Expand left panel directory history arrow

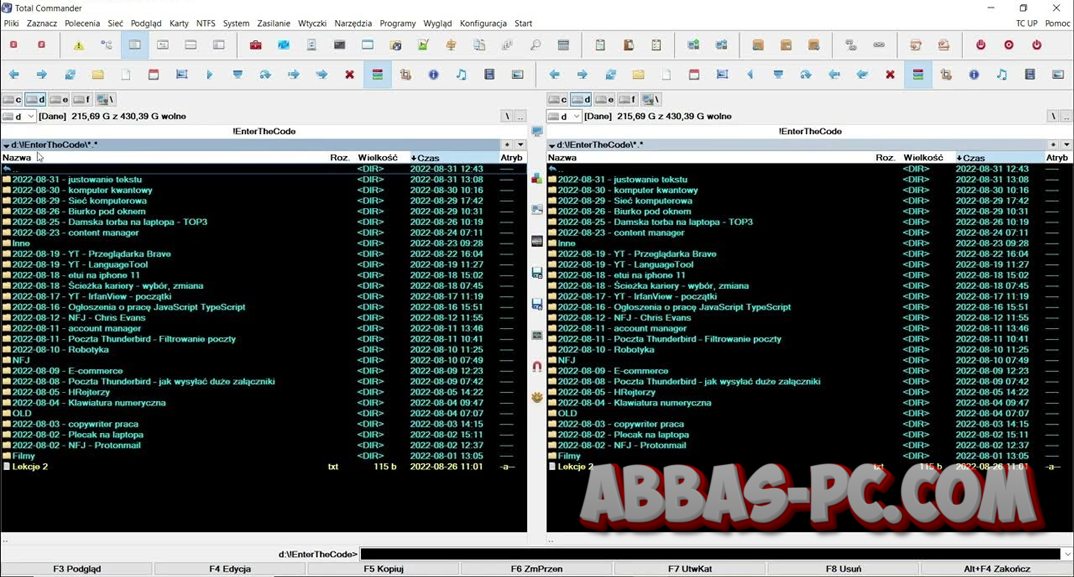coord(520,145)
